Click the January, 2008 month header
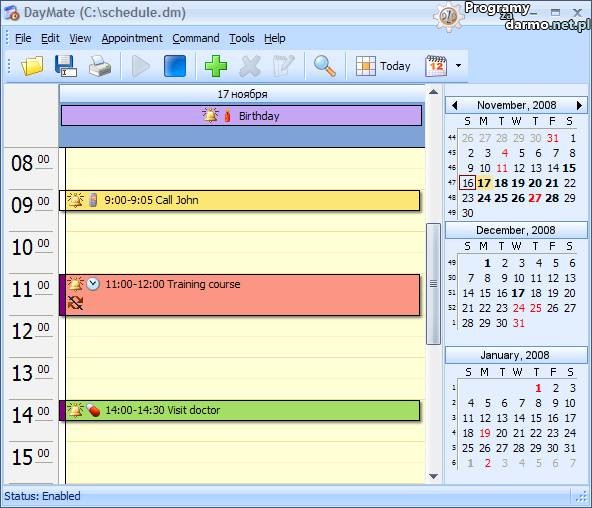The image size is (592, 508). (515, 355)
